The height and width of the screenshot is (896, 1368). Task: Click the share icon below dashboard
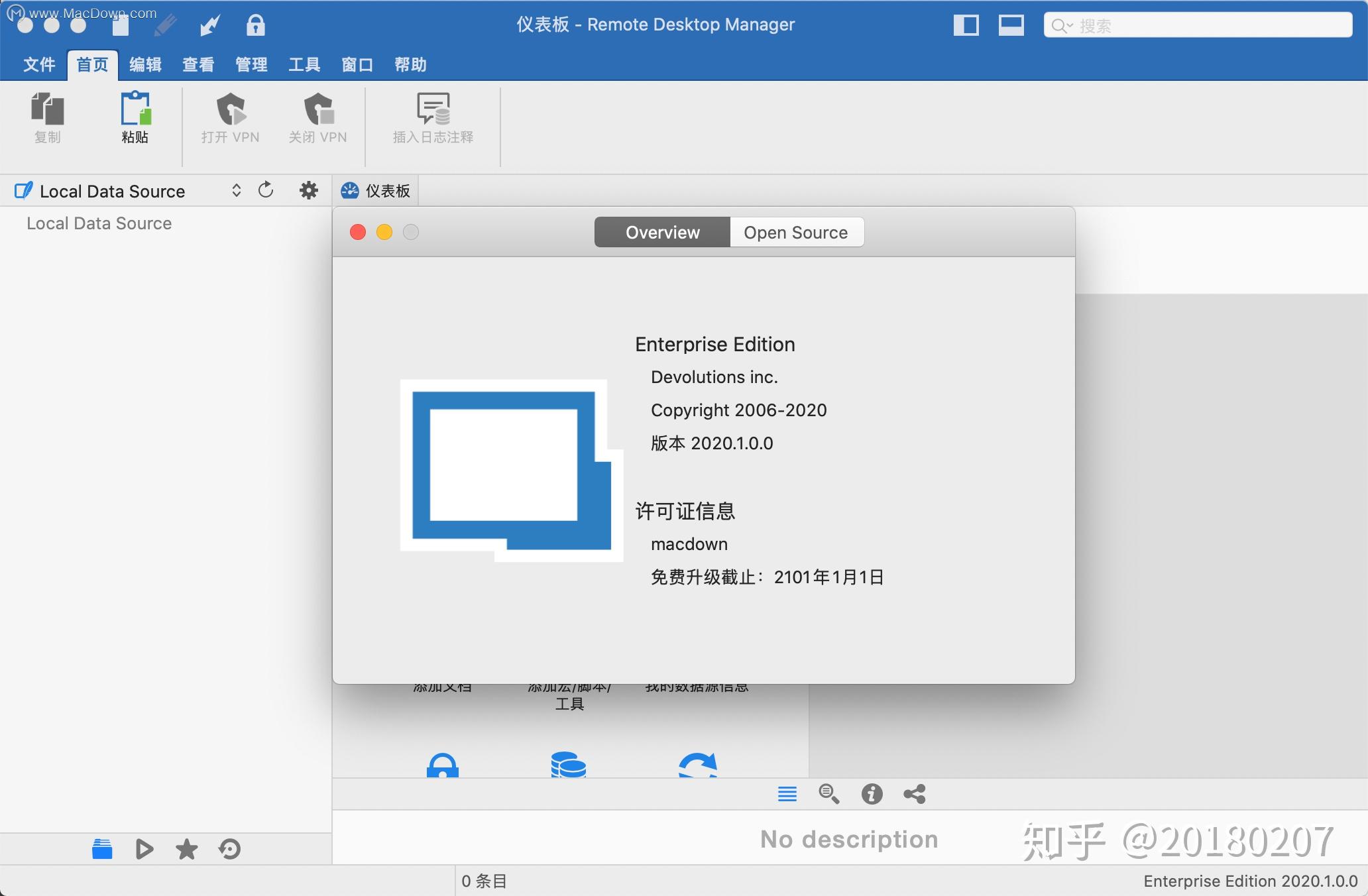915,793
